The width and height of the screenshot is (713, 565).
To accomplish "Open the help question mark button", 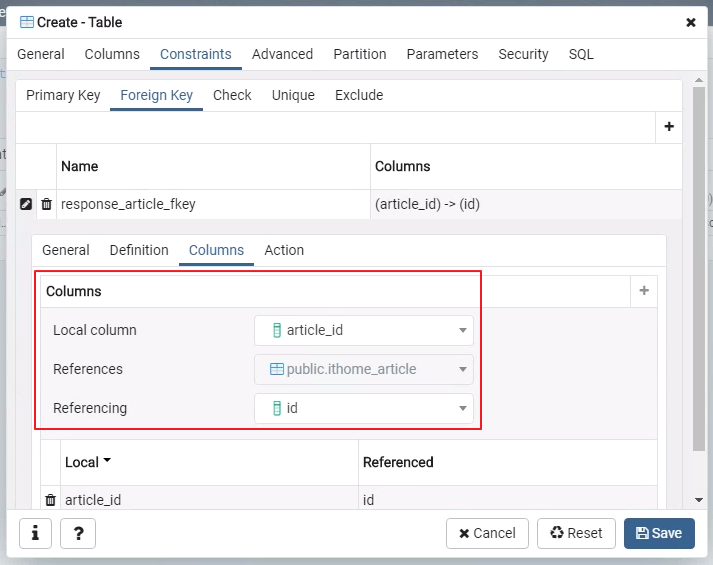I will point(78,533).
